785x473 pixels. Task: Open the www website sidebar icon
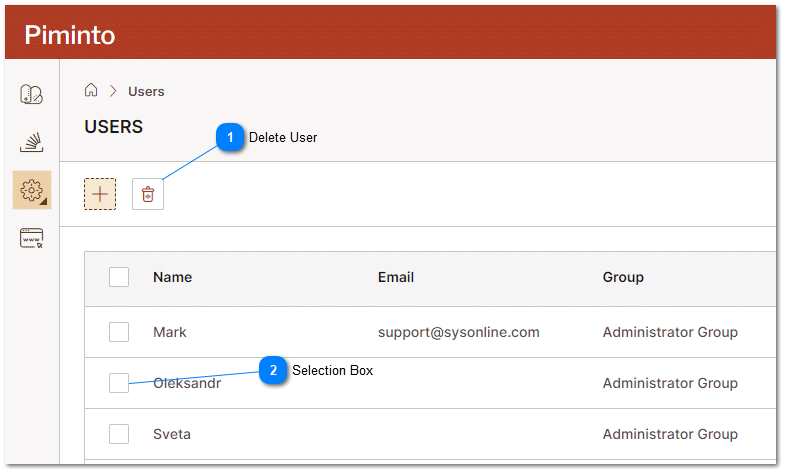[x=32, y=238]
